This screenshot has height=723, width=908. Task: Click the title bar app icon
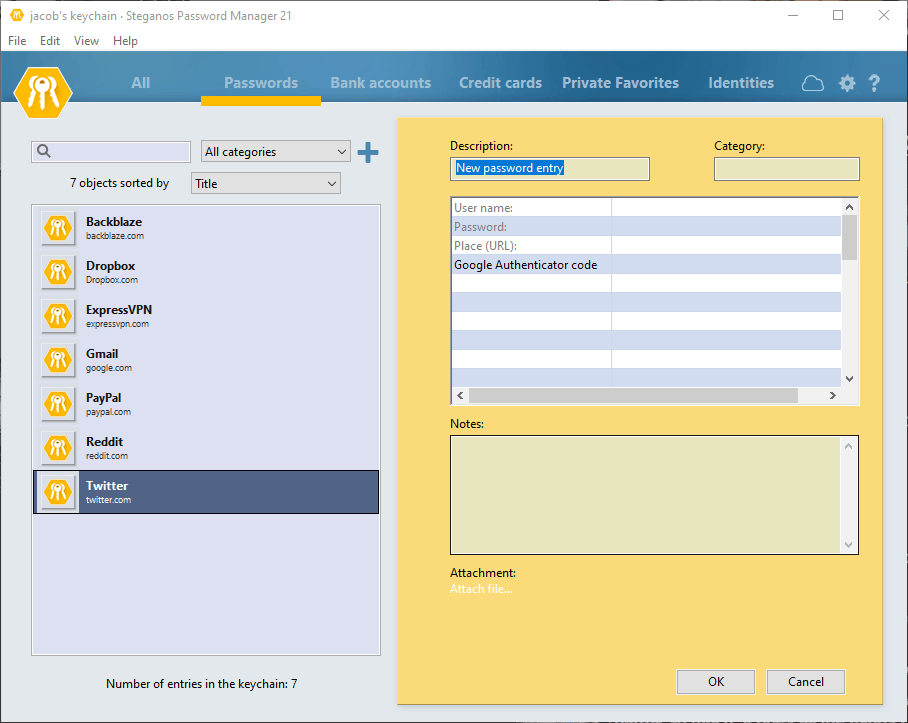17,16
